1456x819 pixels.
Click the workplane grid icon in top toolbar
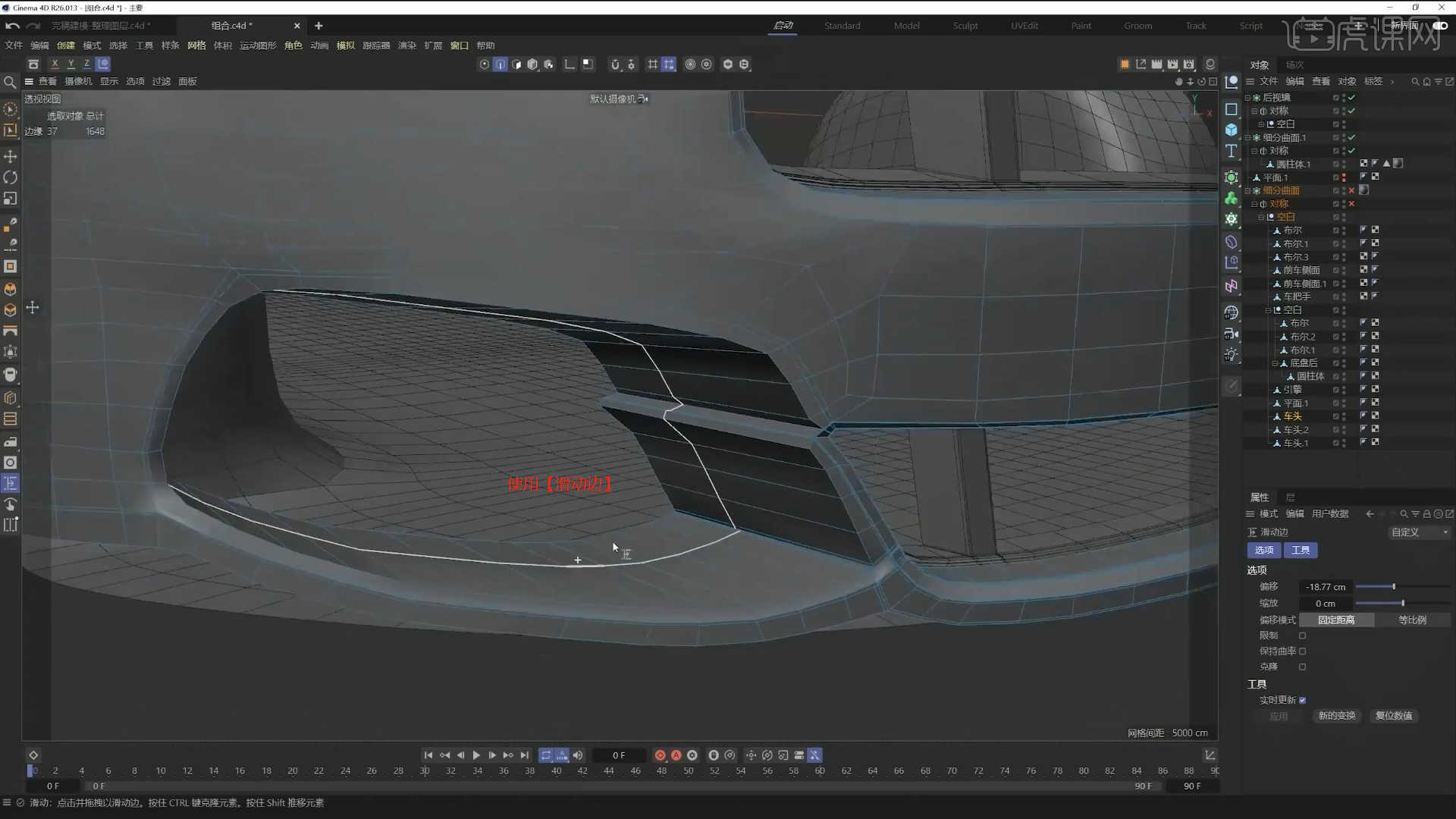coord(652,64)
